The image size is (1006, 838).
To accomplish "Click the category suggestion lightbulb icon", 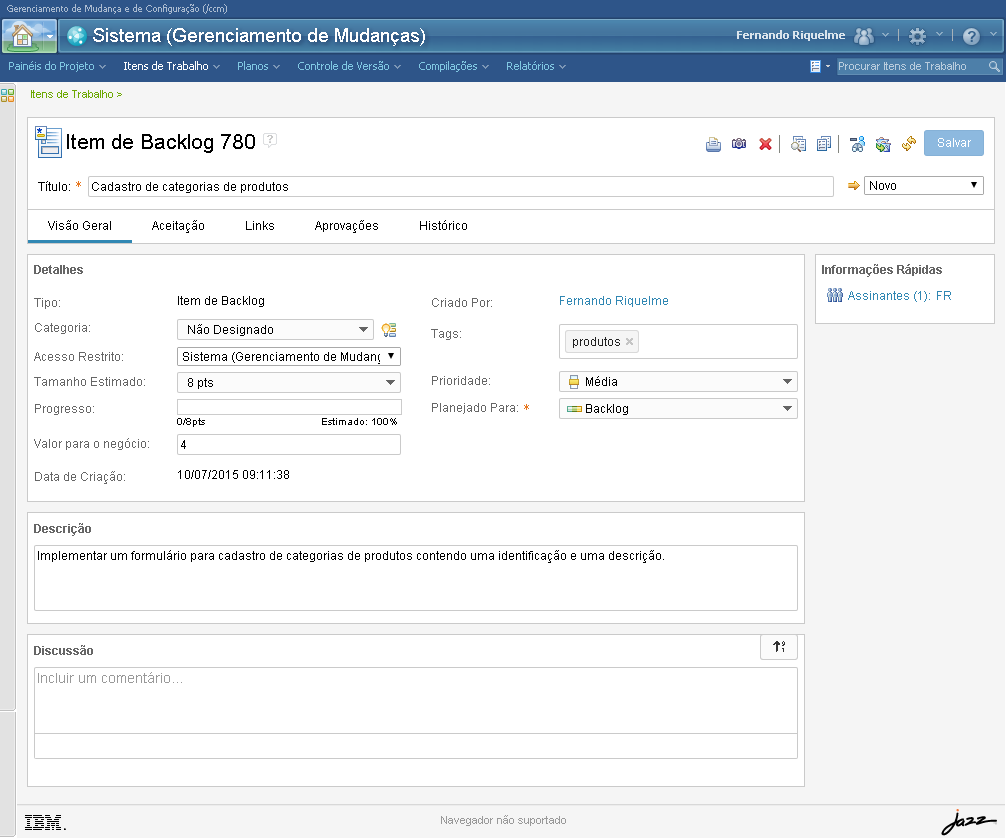I will [x=389, y=330].
